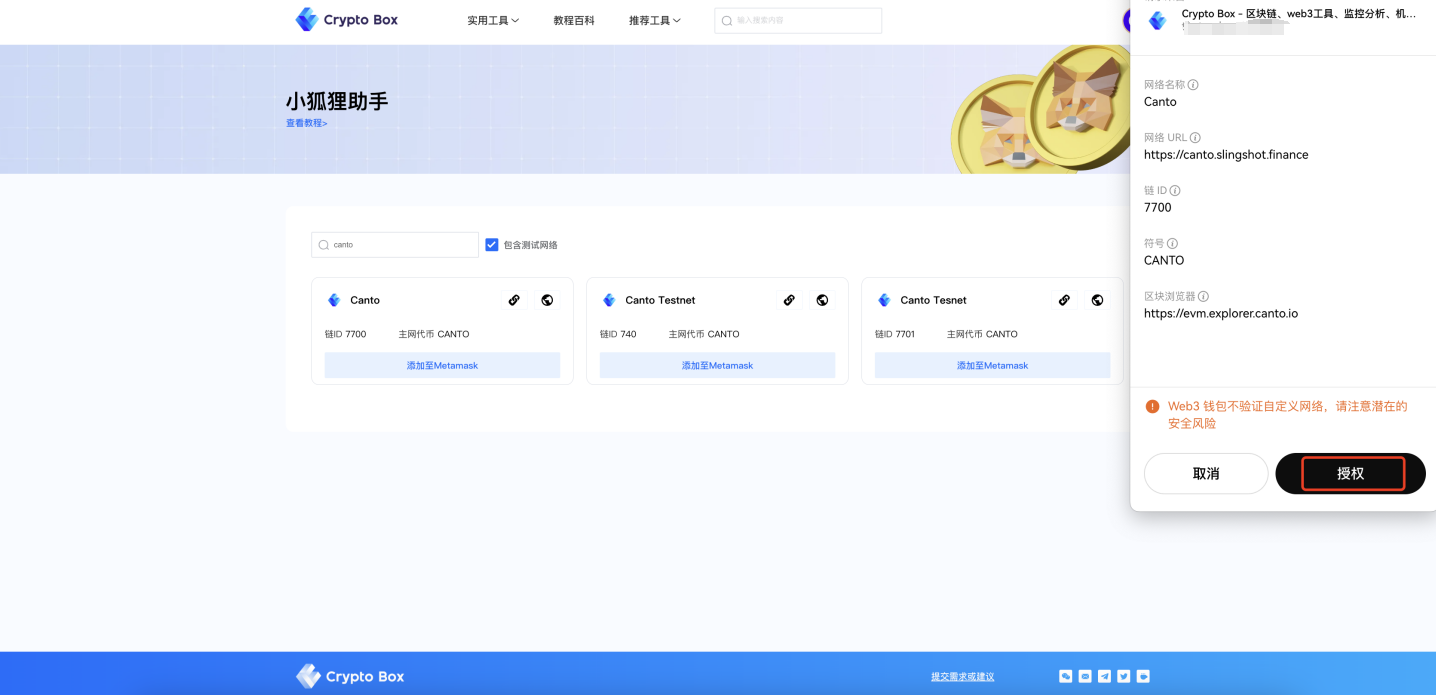Viewport: 1436px width, 695px height.
Task: Focus the top search input field
Action: (798, 21)
